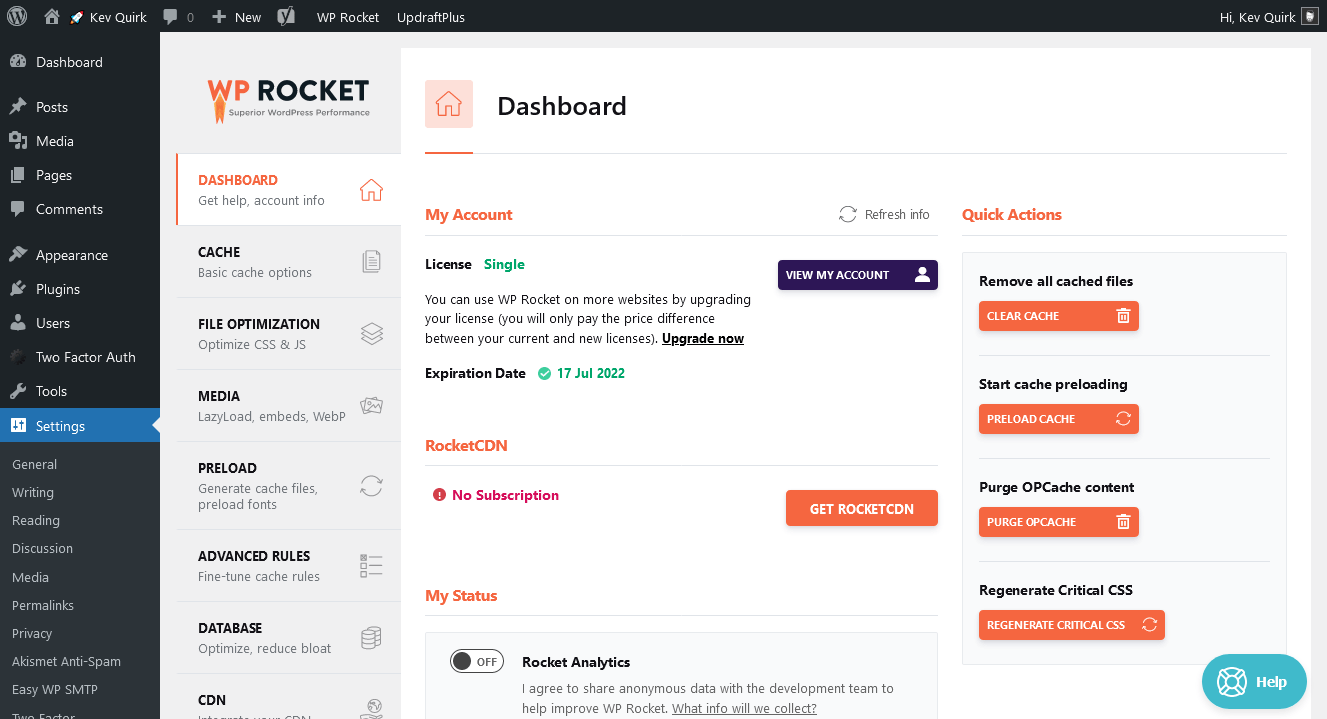
Task: Switch the Rocket Analytics toggle to ON
Action: [477, 661]
